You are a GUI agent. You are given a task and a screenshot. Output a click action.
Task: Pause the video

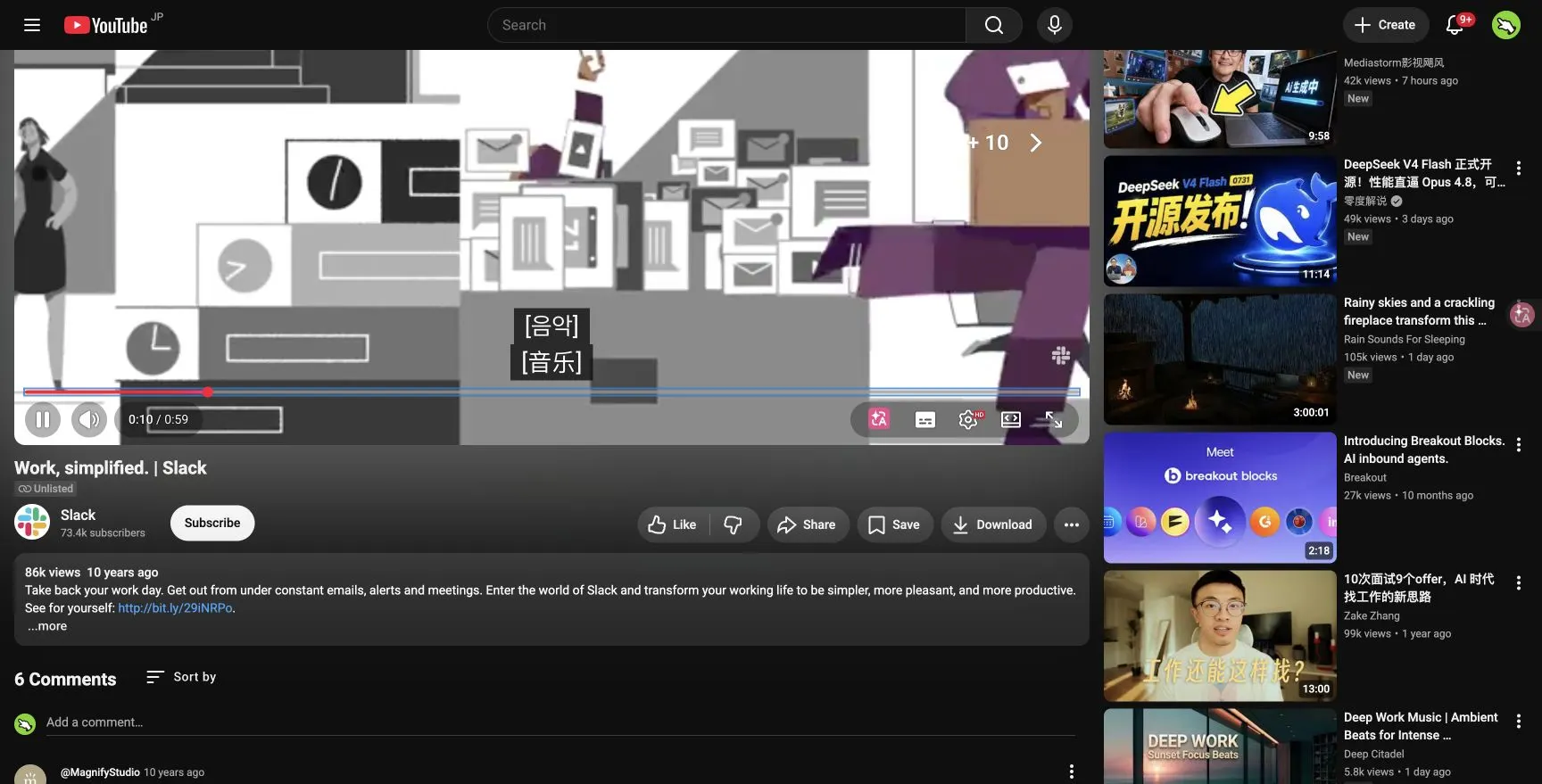(x=43, y=419)
